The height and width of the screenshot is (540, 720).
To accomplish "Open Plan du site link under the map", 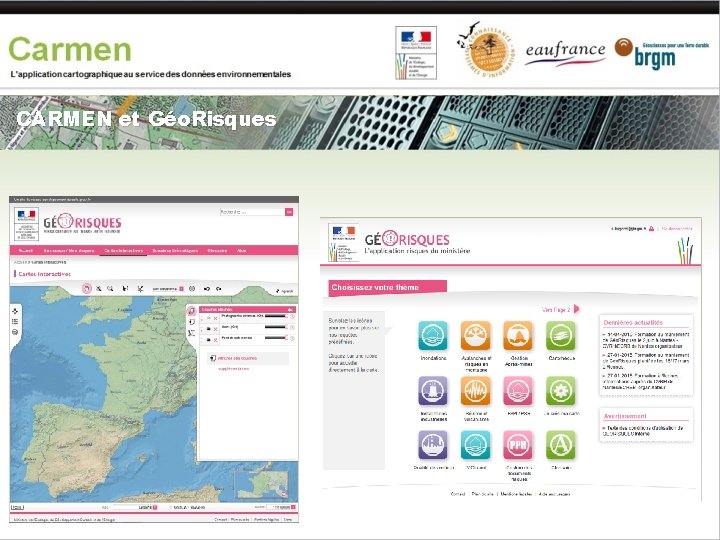I will point(240,519).
